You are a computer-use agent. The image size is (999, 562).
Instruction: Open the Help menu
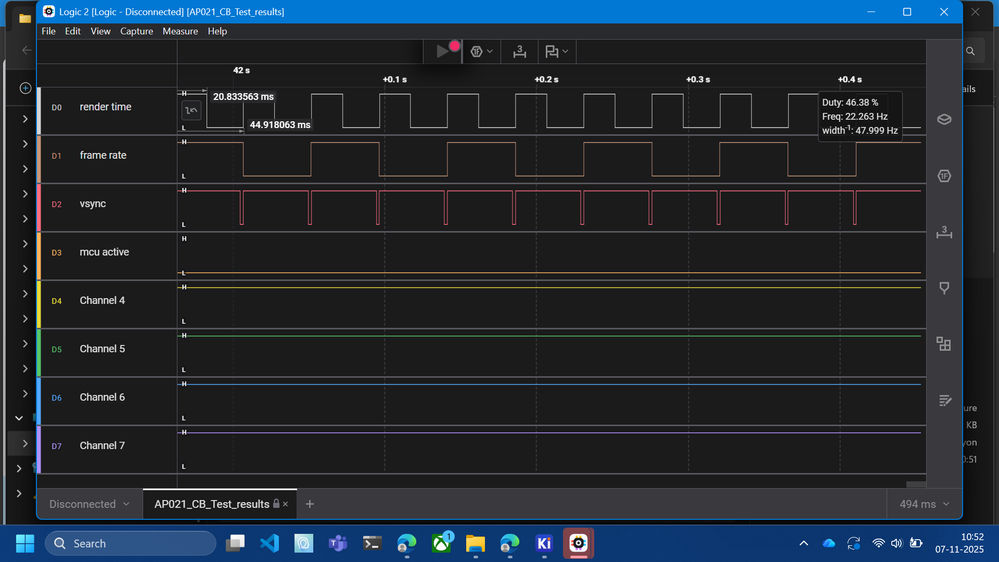point(217,31)
